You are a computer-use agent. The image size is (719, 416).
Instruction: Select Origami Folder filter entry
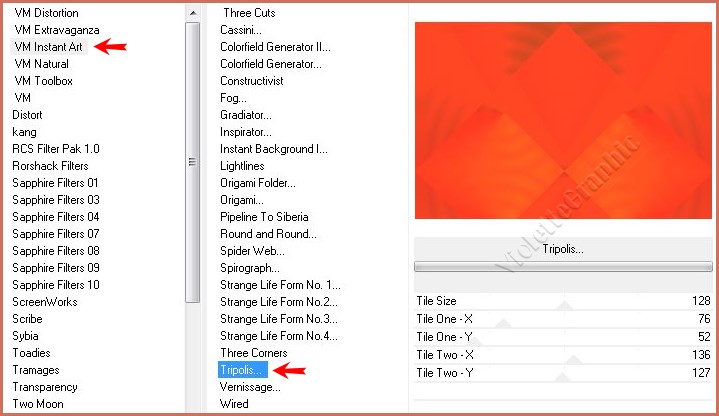click(258, 183)
